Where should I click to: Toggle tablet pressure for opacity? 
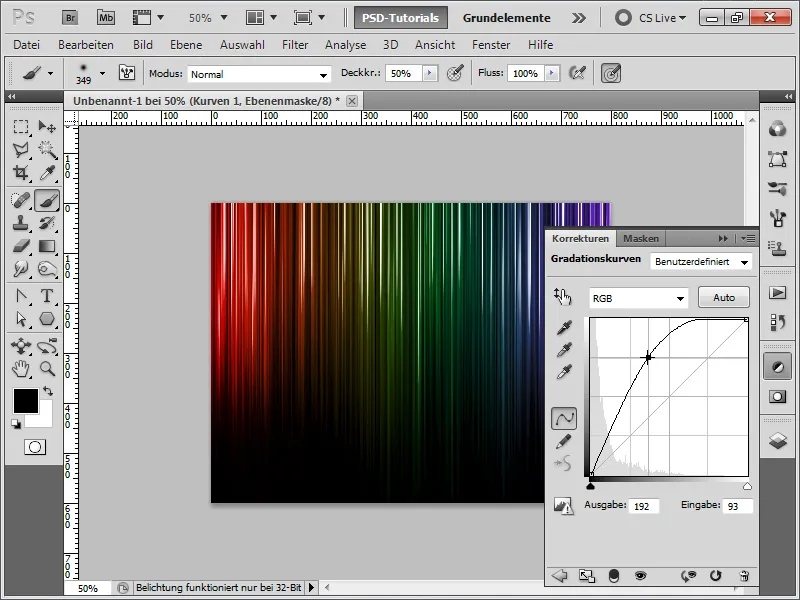tap(455, 73)
